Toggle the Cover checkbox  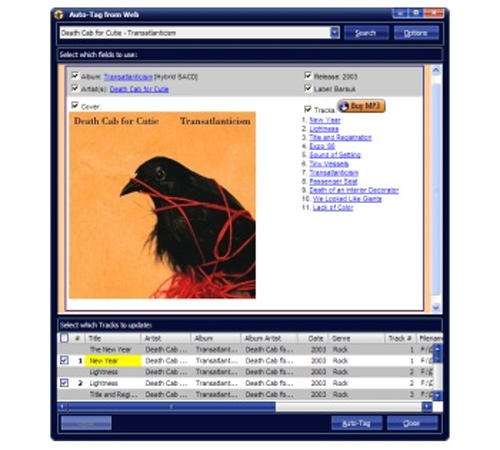click(x=75, y=105)
